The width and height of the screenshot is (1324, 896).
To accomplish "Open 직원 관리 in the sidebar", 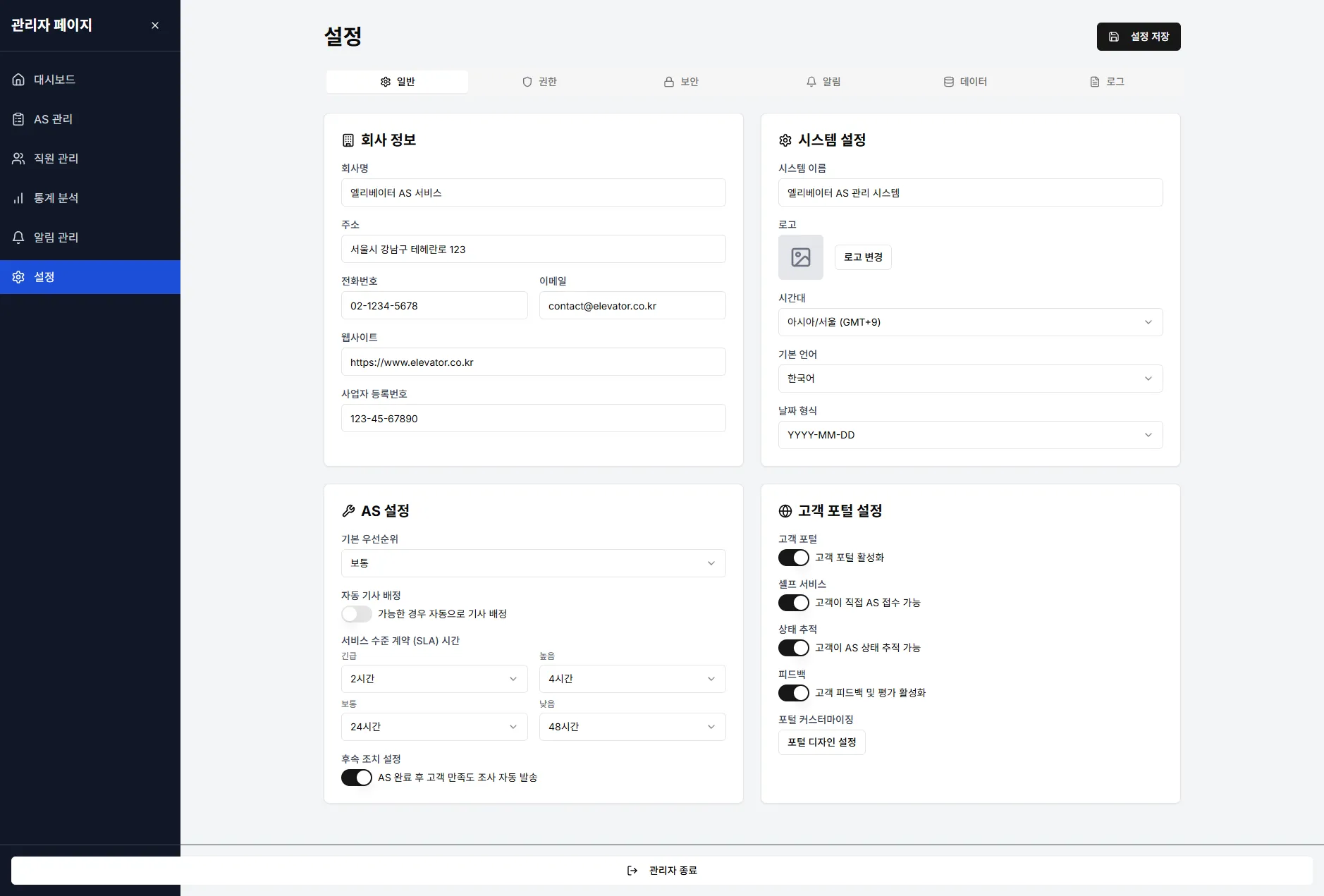I will (x=90, y=159).
